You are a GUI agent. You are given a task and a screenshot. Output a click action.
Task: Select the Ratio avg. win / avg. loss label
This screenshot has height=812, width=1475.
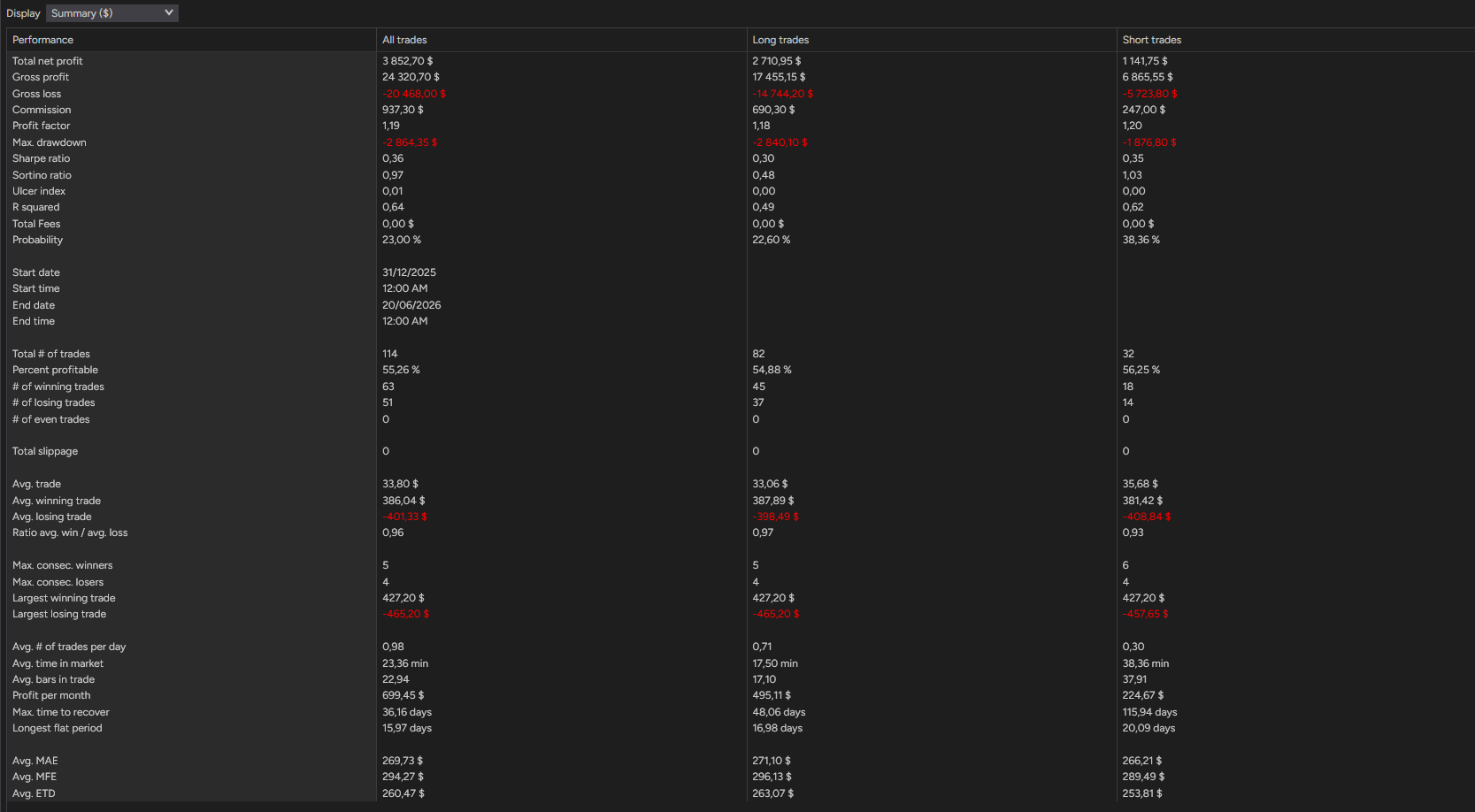point(70,532)
